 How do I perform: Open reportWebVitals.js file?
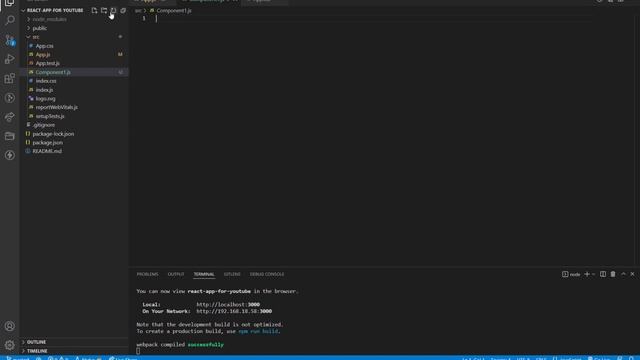(x=74, y=107)
